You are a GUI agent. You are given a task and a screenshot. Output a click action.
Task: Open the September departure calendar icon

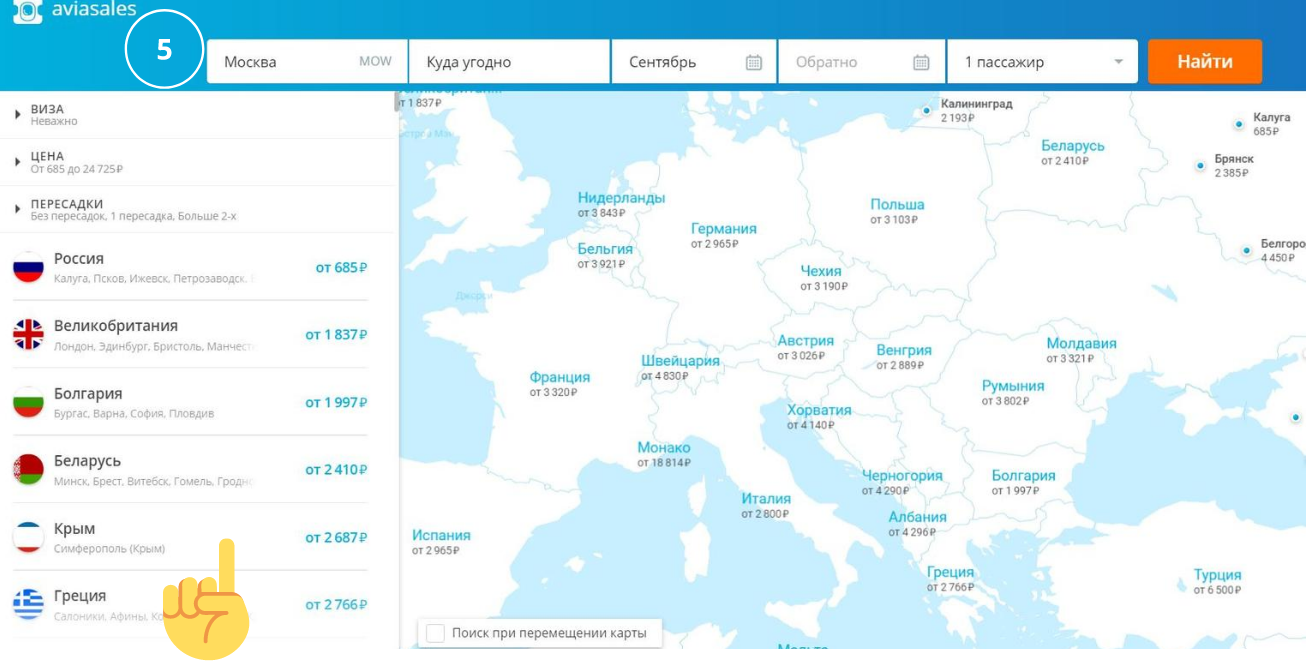click(754, 62)
